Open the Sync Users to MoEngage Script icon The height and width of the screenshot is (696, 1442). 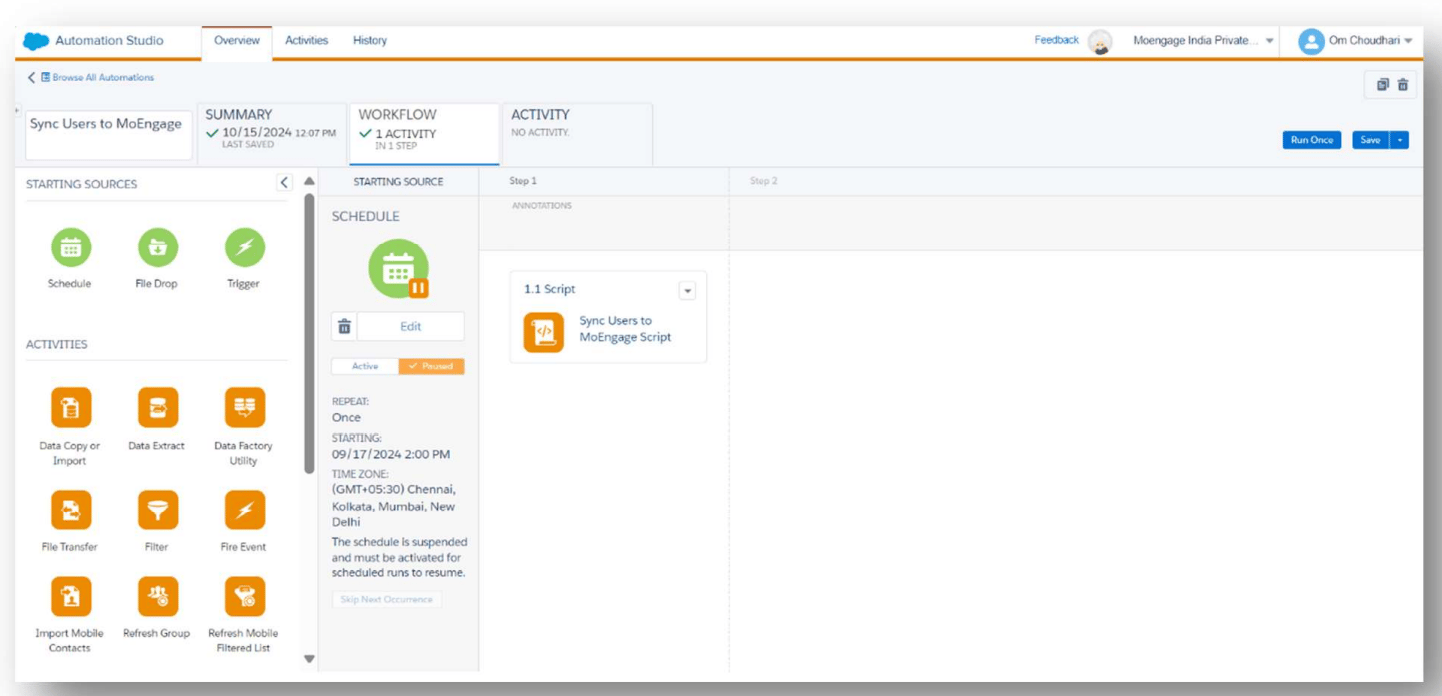point(543,332)
